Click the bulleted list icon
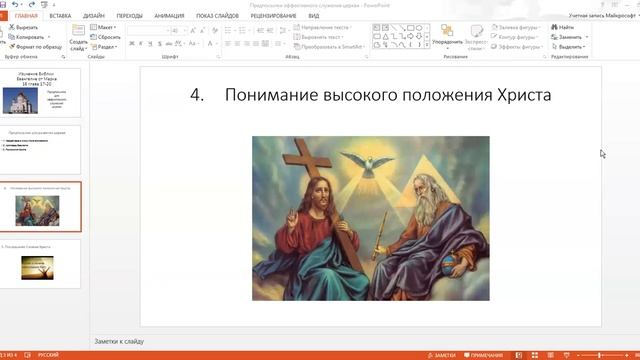This screenshot has height=360, width=640. tap(228, 31)
